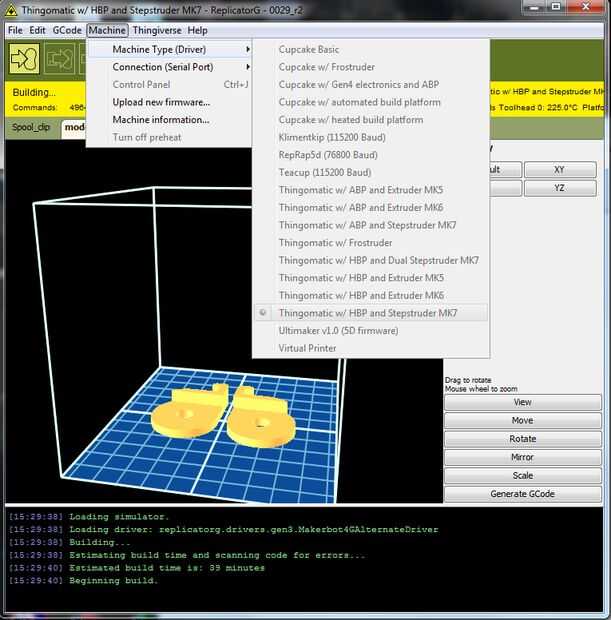Select the right yellow model on the platform

(261, 421)
